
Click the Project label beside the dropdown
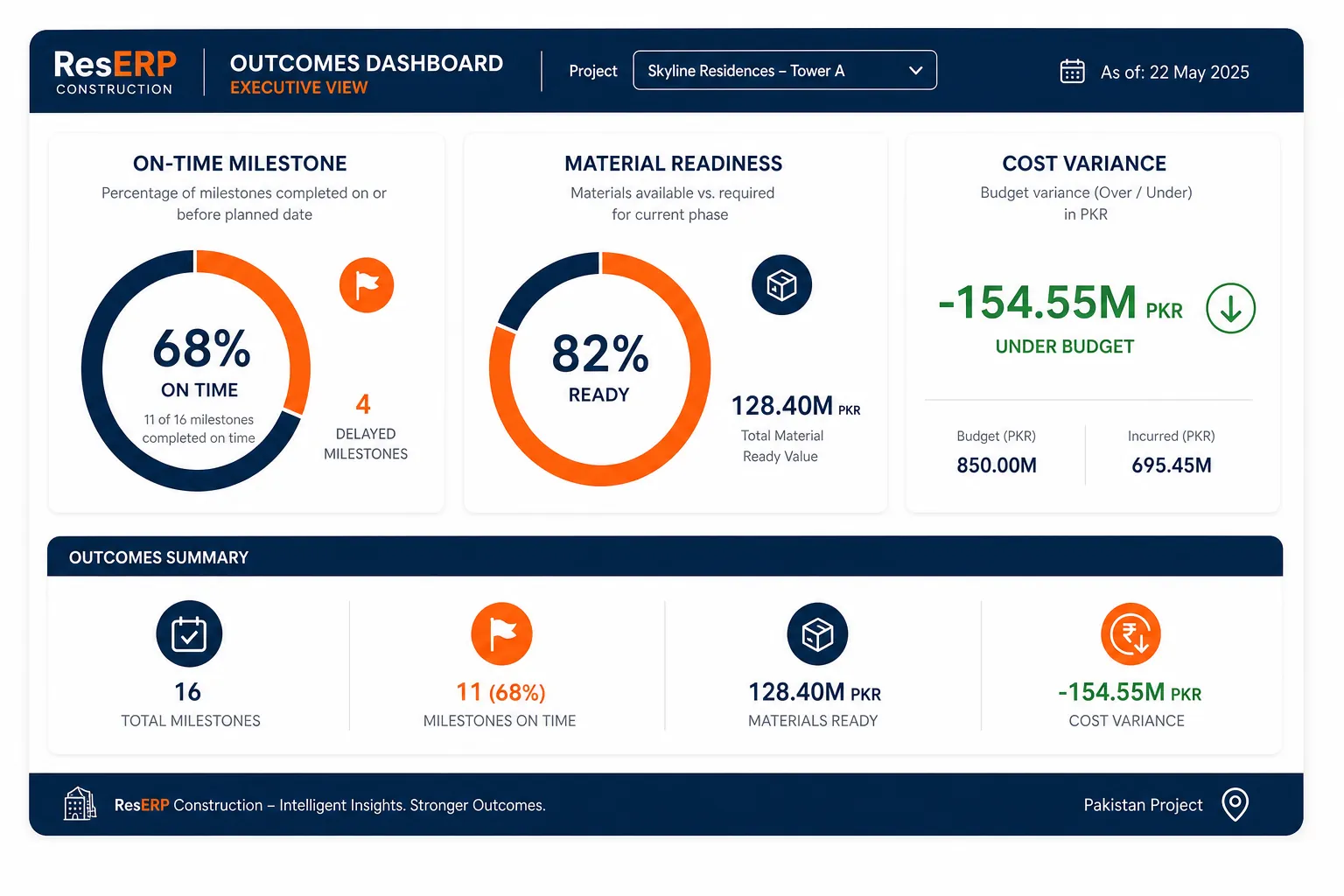pos(593,71)
